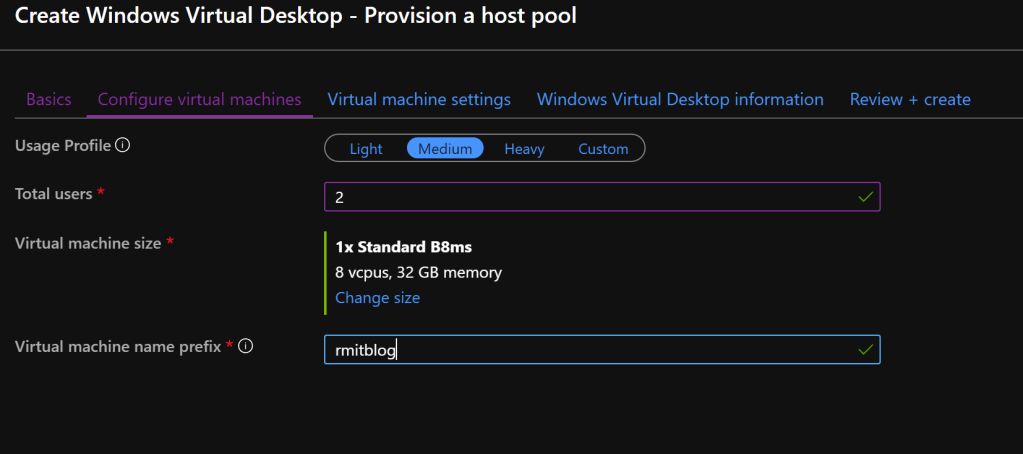Click the Virtual machine name prefix field
The height and width of the screenshot is (454, 1023).
[x=602, y=350]
